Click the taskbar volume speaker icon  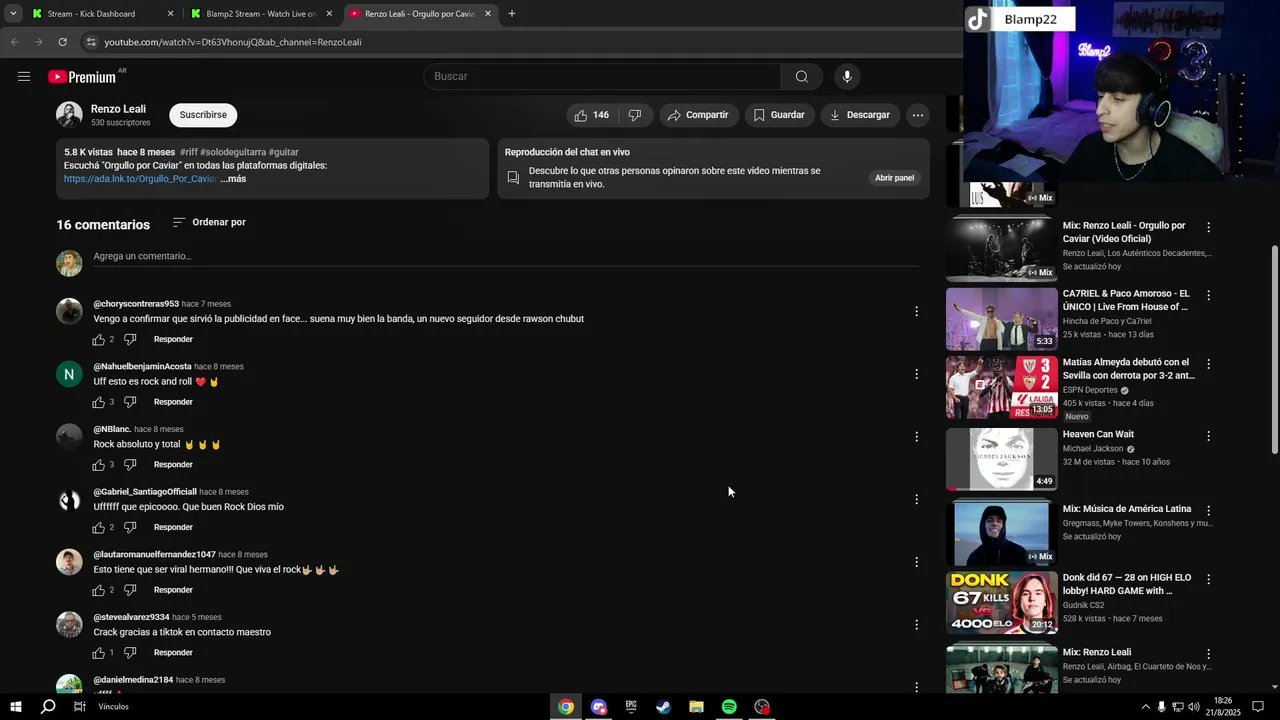(x=1193, y=707)
